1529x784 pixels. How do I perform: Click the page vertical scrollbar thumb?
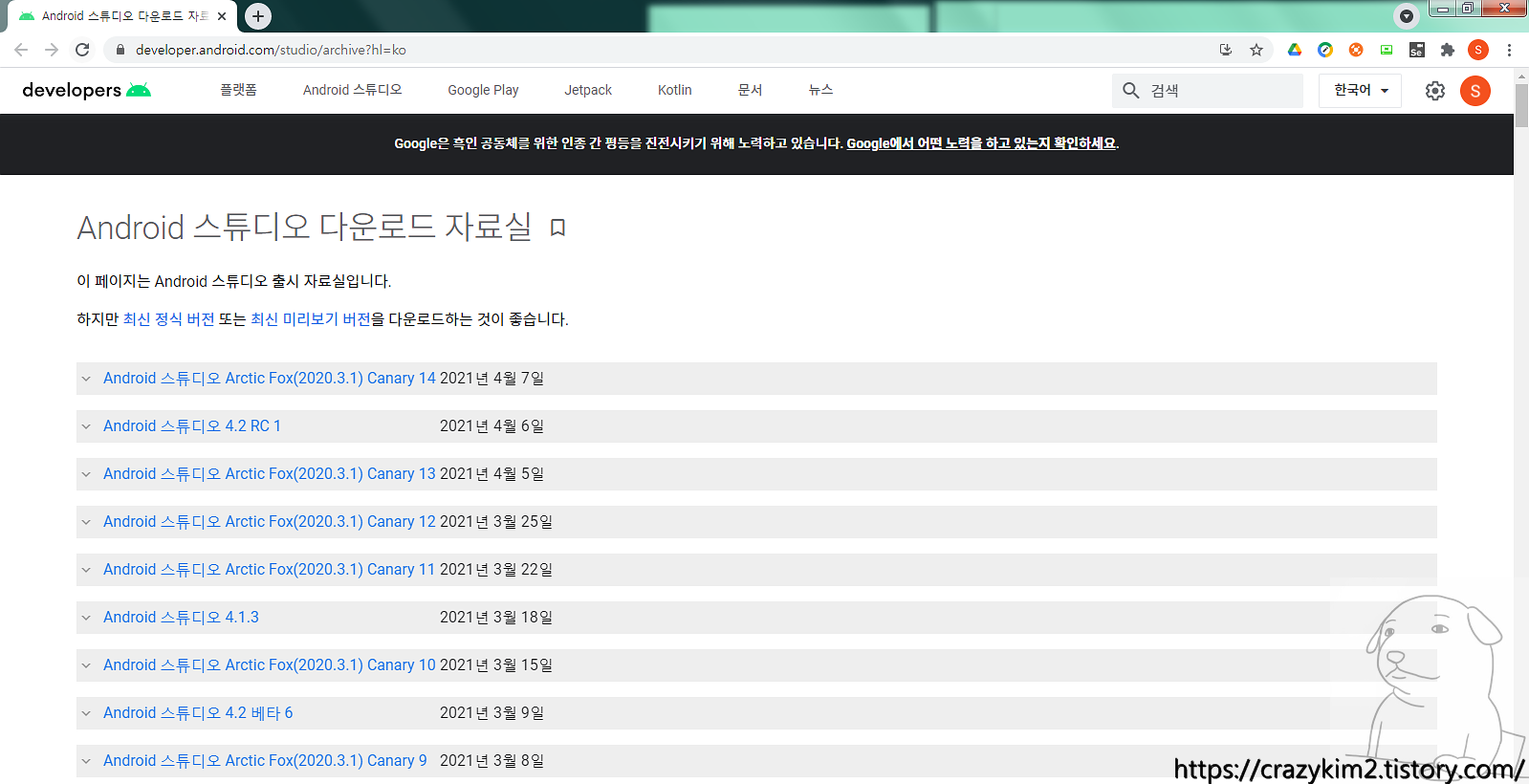coord(1521,105)
